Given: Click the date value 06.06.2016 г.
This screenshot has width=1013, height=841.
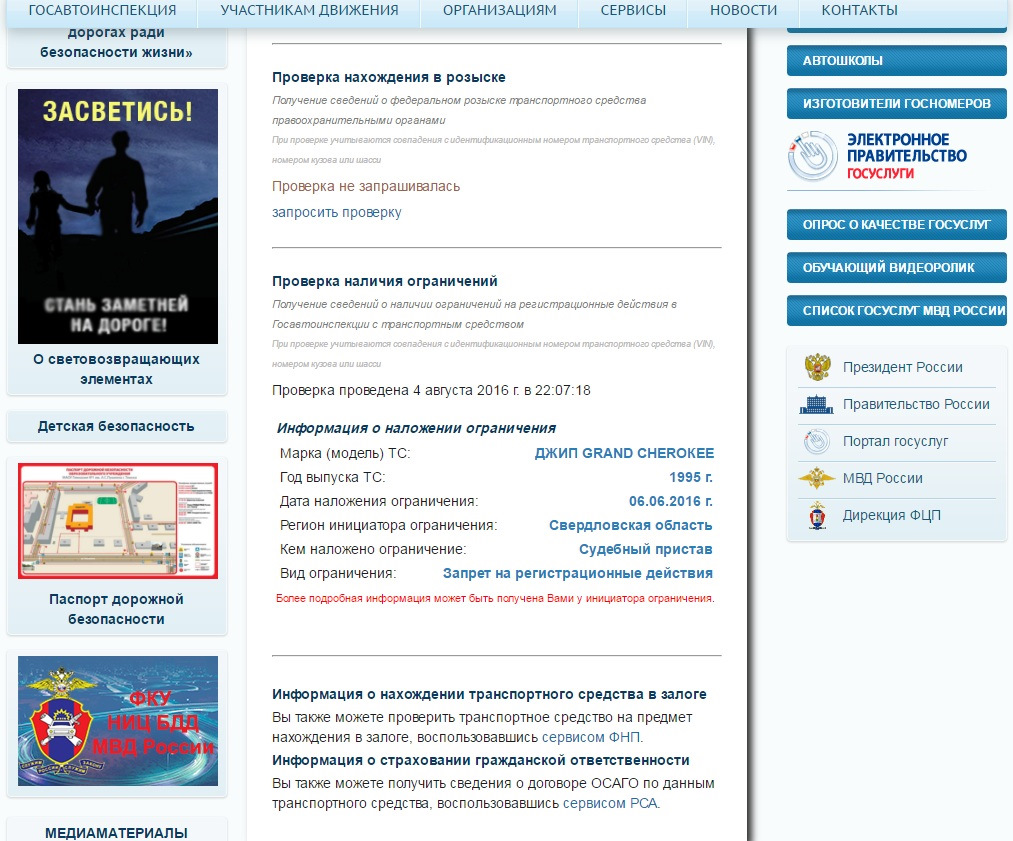Looking at the screenshot, I should pos(671,501).
